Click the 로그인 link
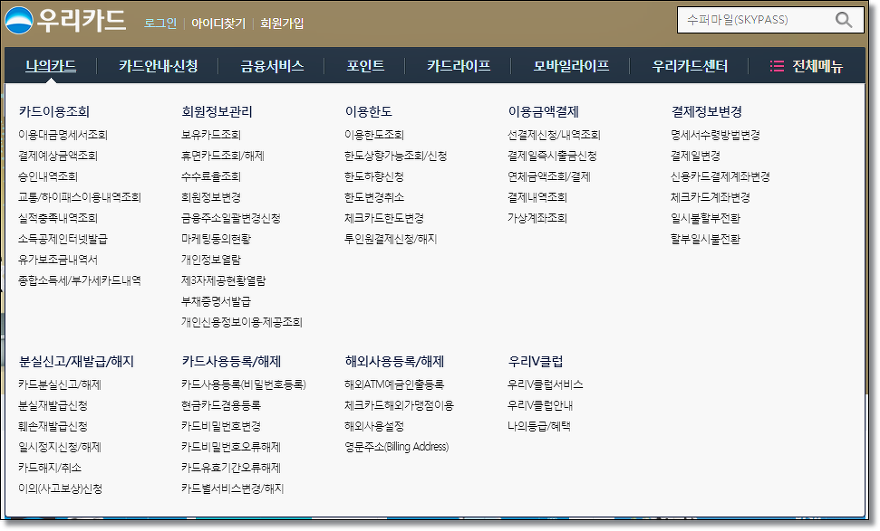Screen dimensions: 880x531 point(161,23)
